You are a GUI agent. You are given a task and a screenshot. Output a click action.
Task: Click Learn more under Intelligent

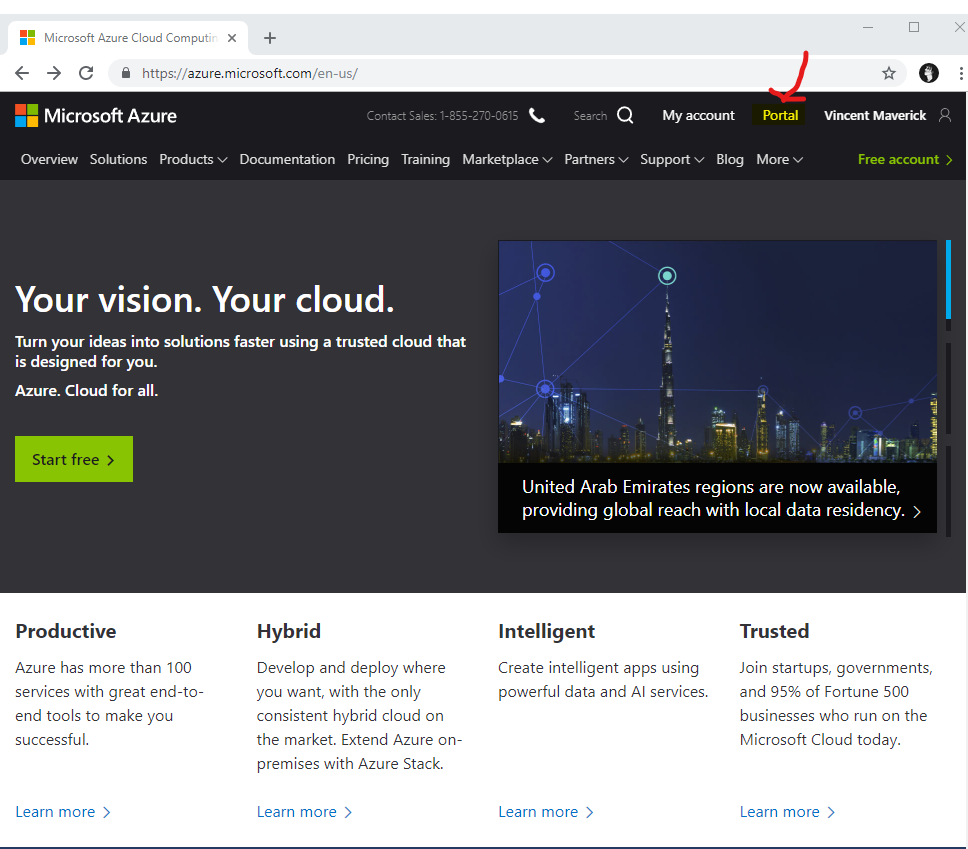tap(545, 811)
